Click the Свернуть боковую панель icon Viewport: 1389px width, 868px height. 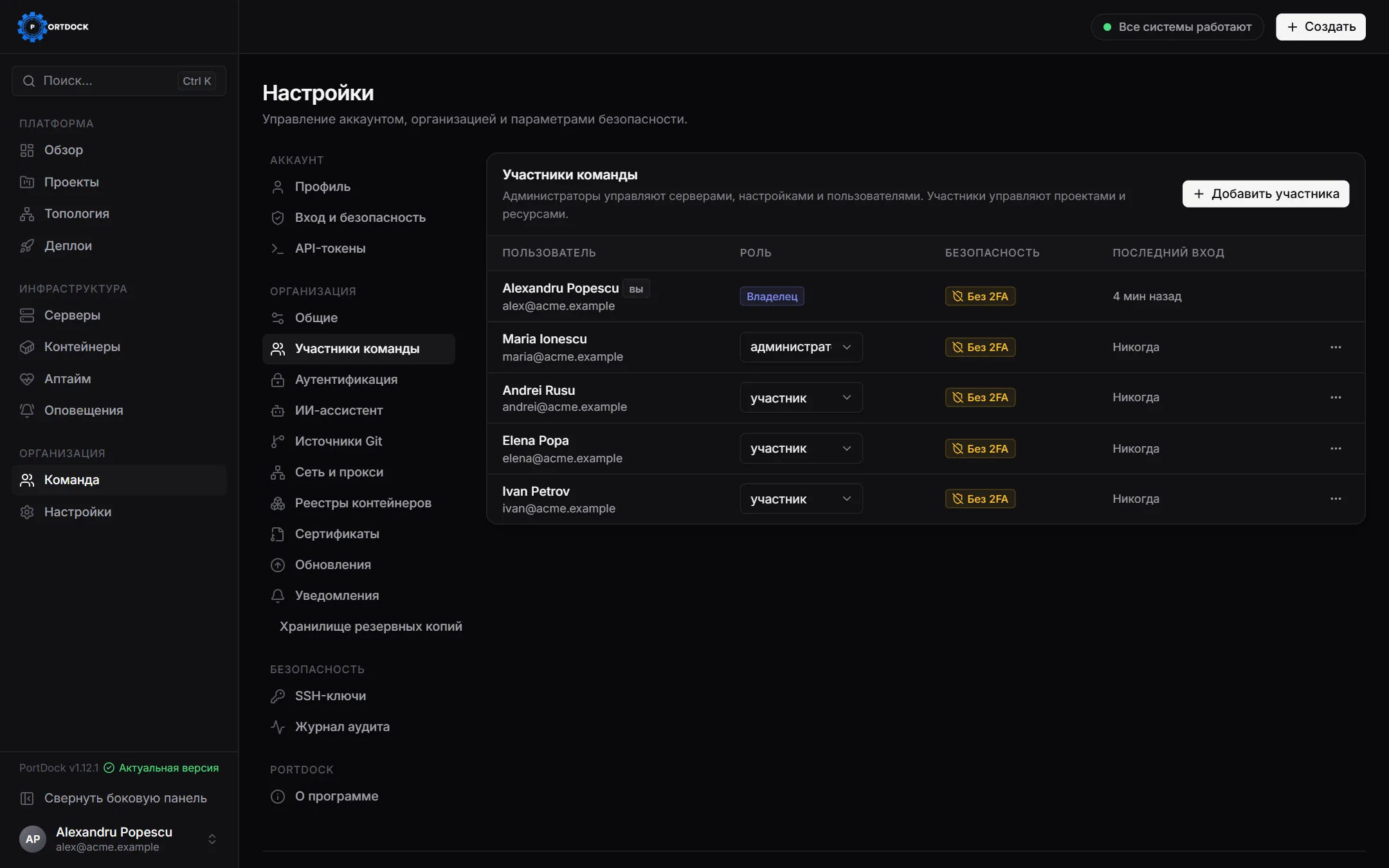27,799
